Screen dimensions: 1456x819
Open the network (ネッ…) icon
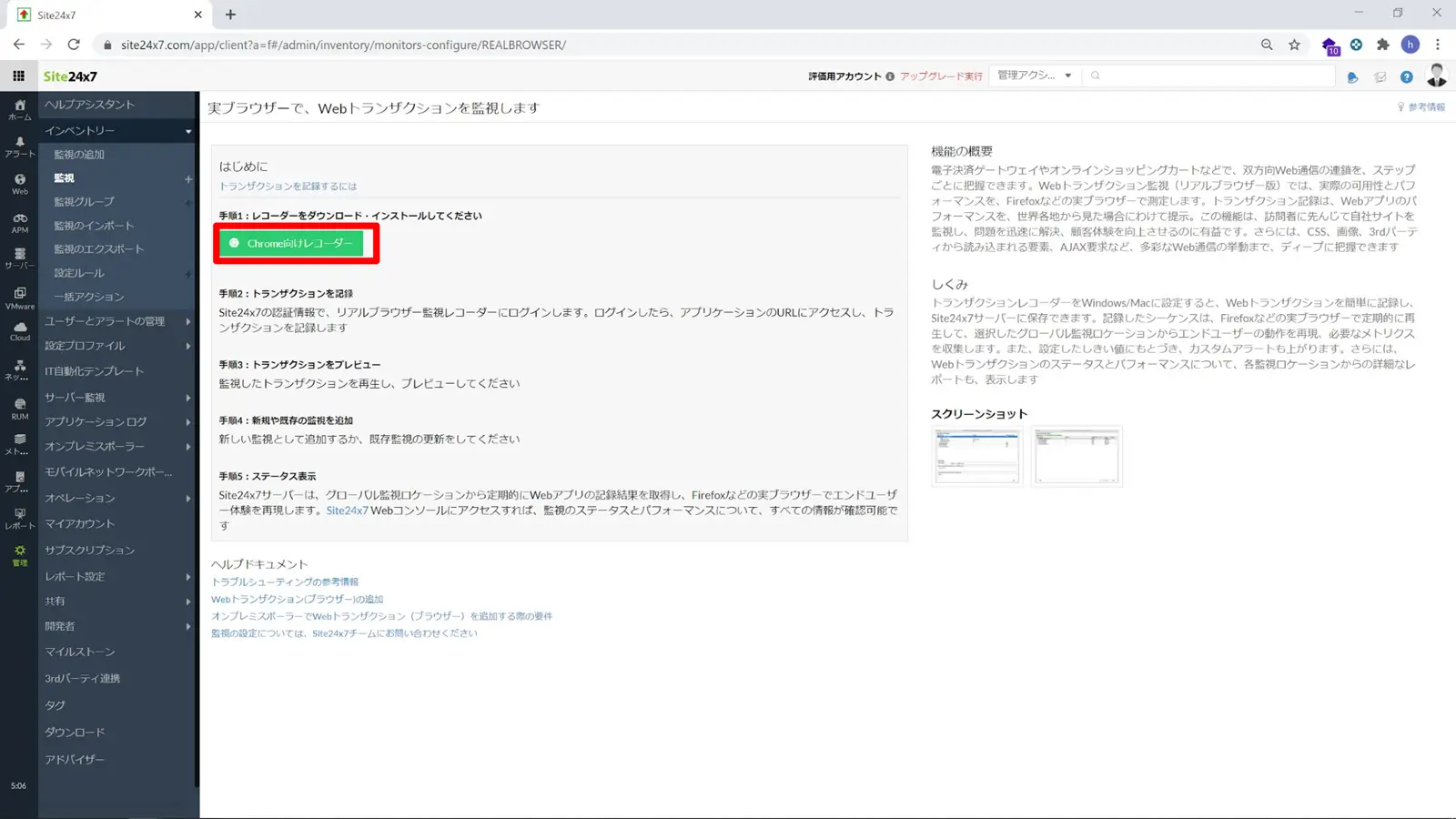(19, 369)
